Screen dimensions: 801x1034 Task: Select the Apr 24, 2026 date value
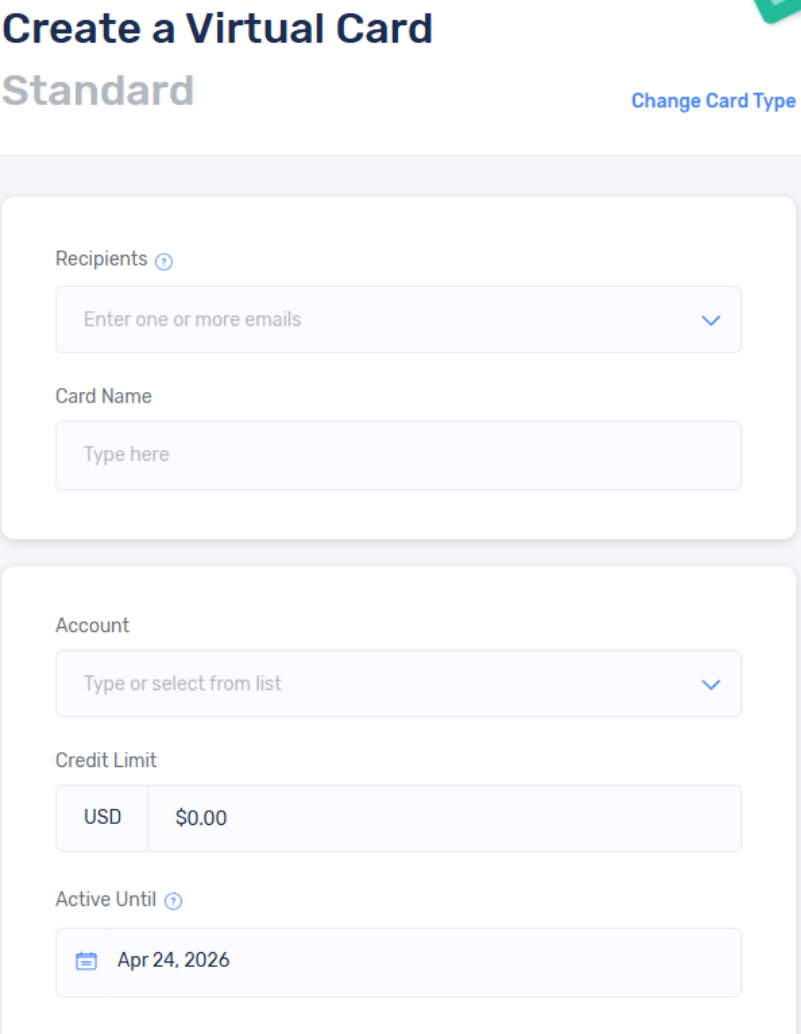174,961
